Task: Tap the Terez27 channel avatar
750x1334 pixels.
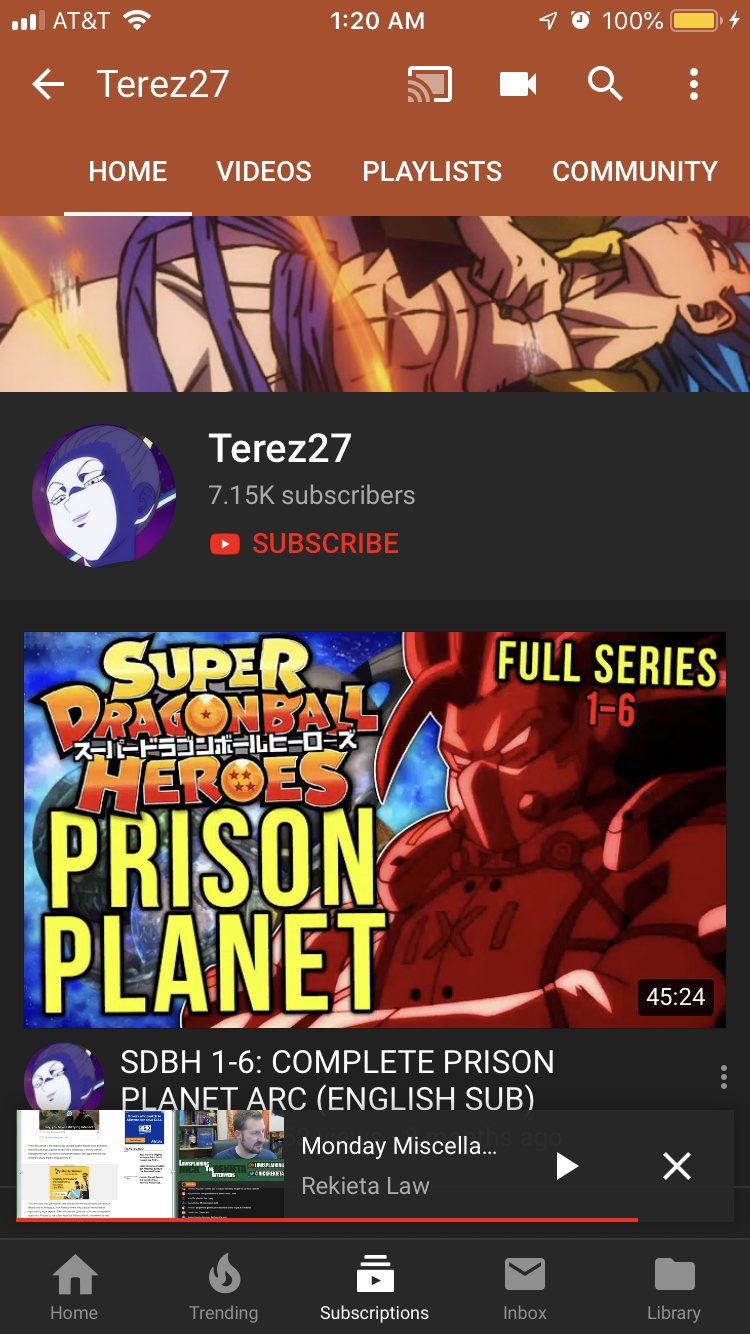Action: point(104,495)
